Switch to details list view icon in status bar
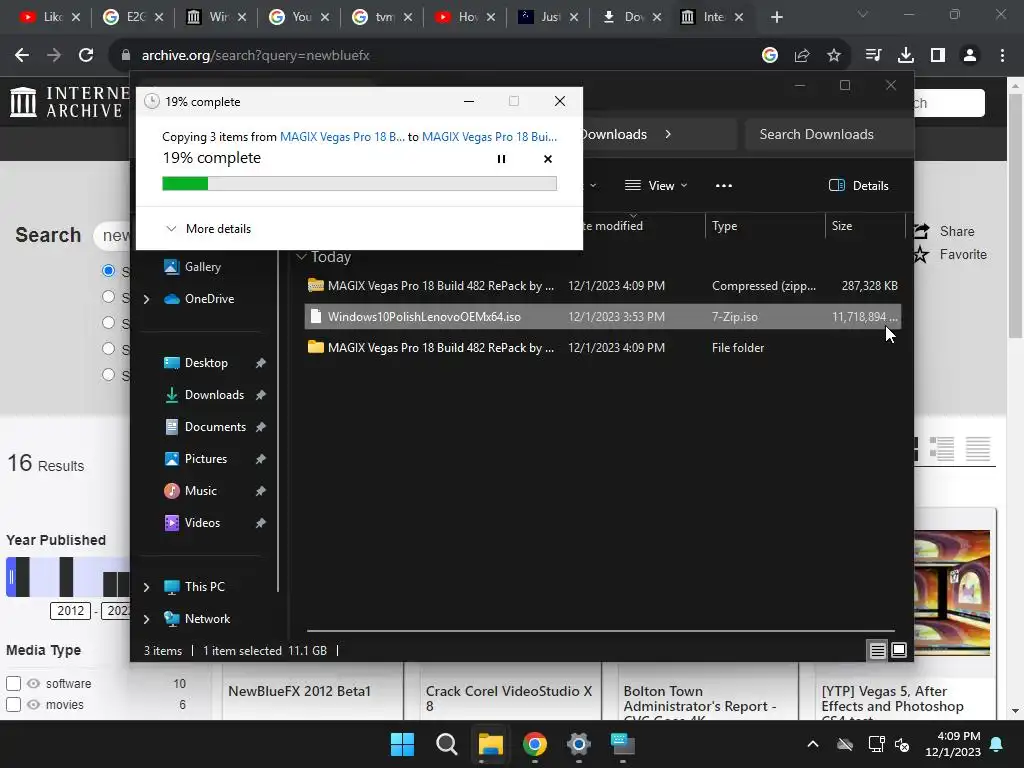 (x=877, y=650)
